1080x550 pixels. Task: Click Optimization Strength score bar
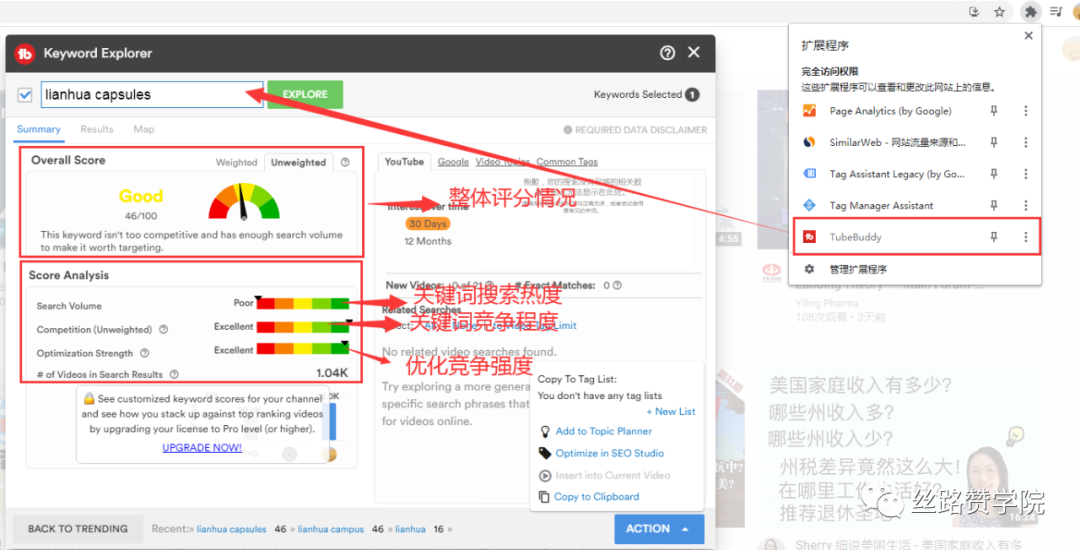[x=303, y=349]
